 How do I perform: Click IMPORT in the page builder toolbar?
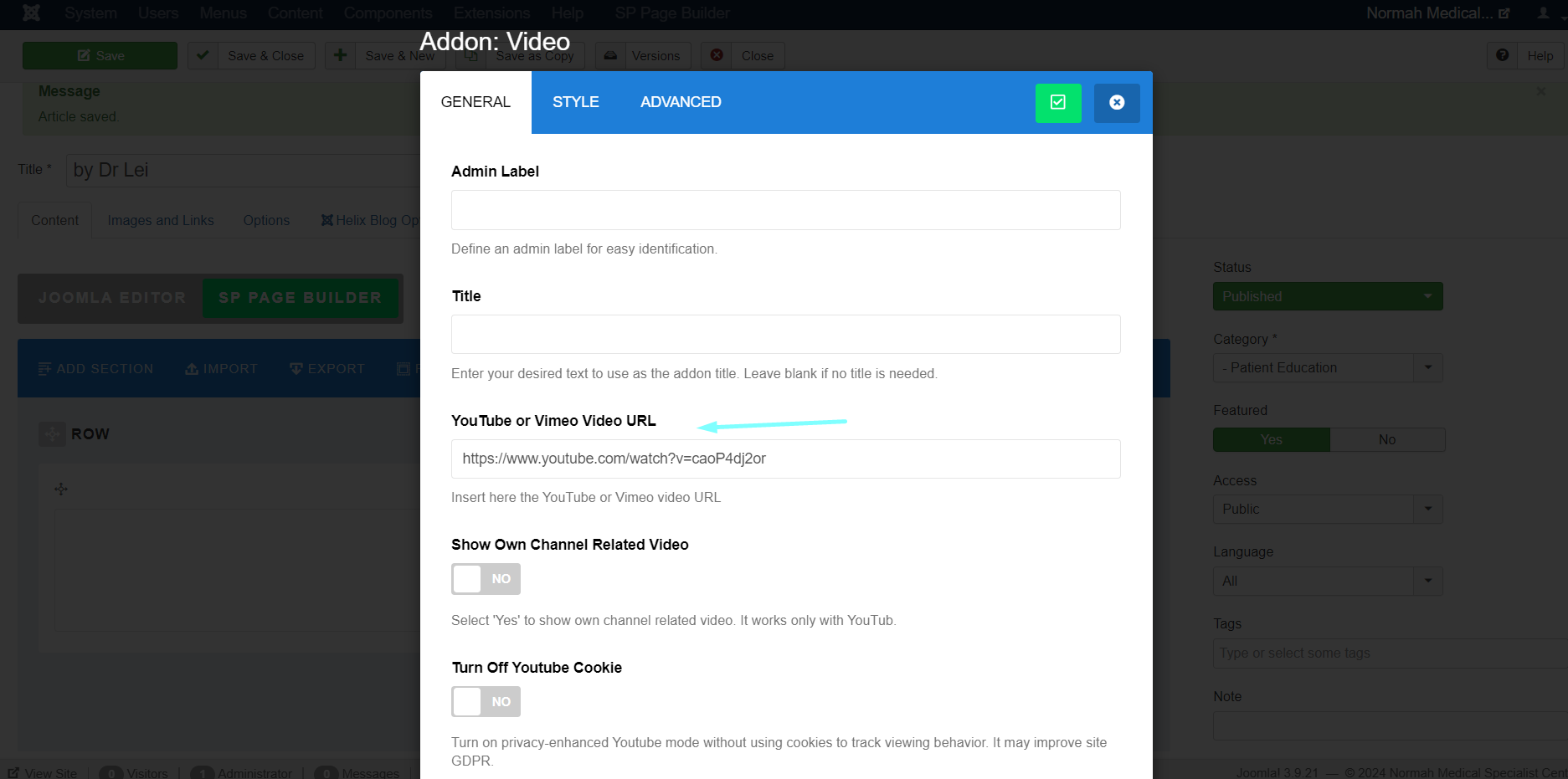221,369
